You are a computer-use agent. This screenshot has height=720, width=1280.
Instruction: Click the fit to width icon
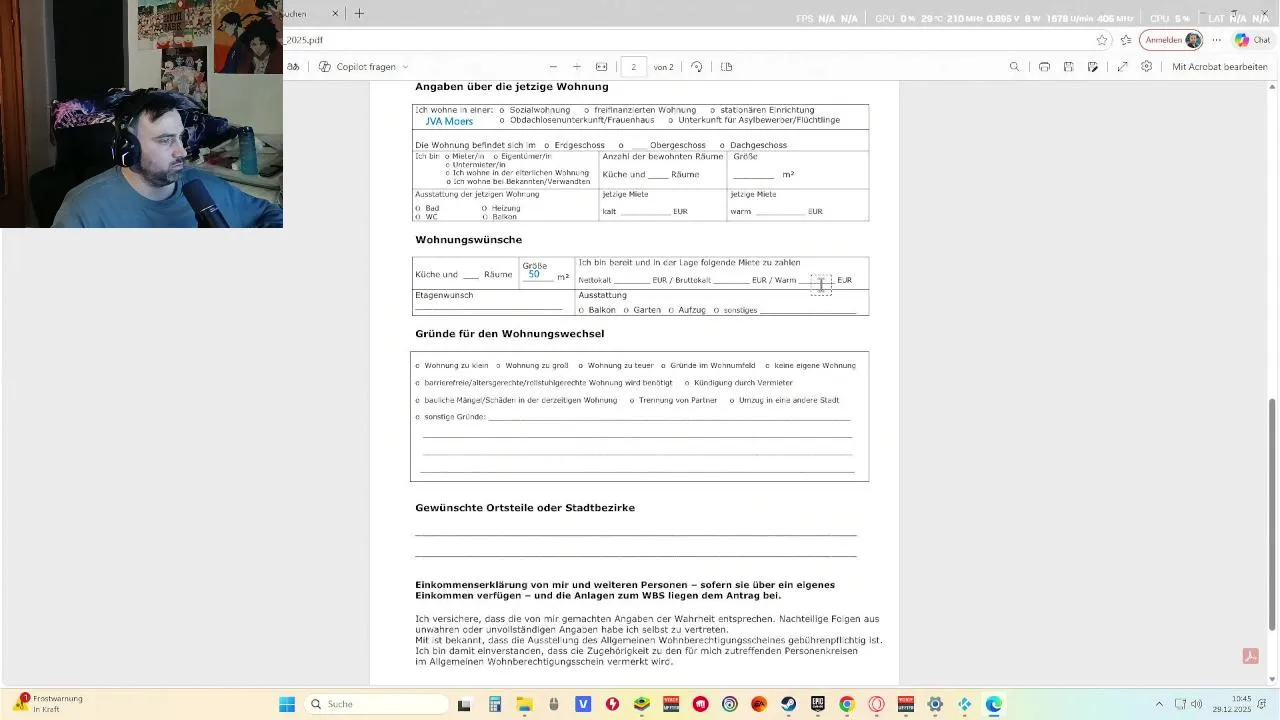pos(601,67)
